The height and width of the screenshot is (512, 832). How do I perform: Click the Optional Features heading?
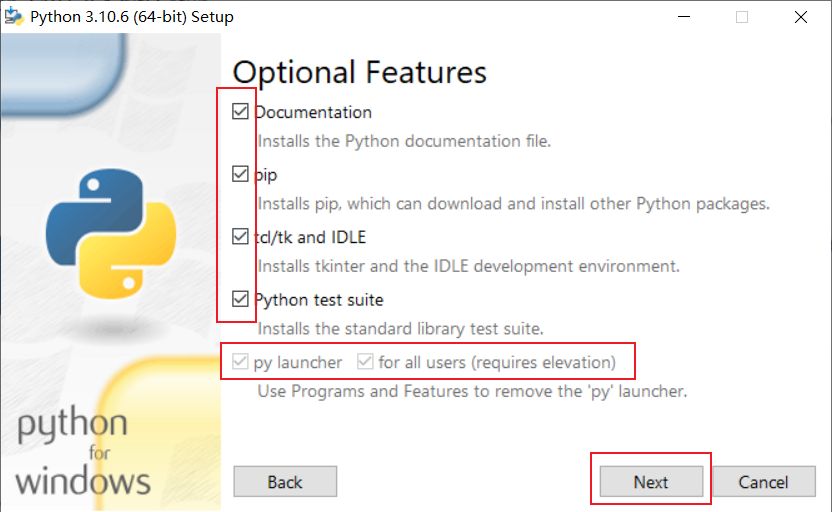coord(360,72)
